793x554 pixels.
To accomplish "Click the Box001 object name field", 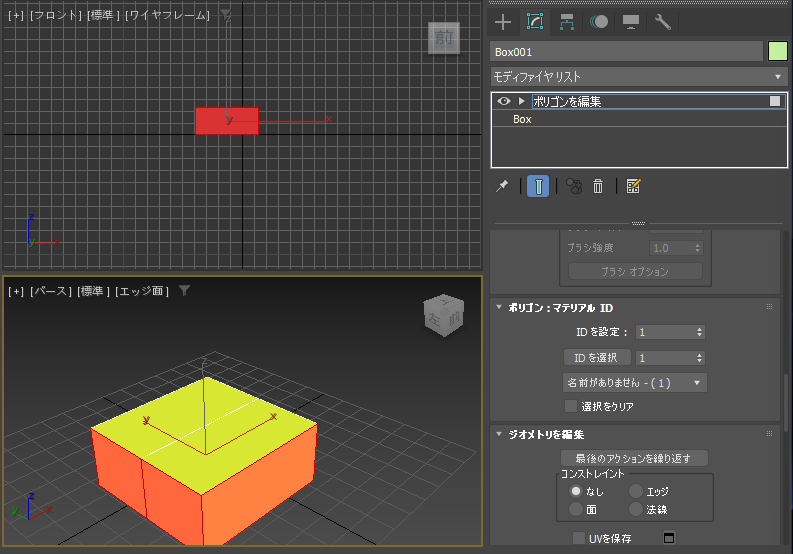I will [626, 52].
